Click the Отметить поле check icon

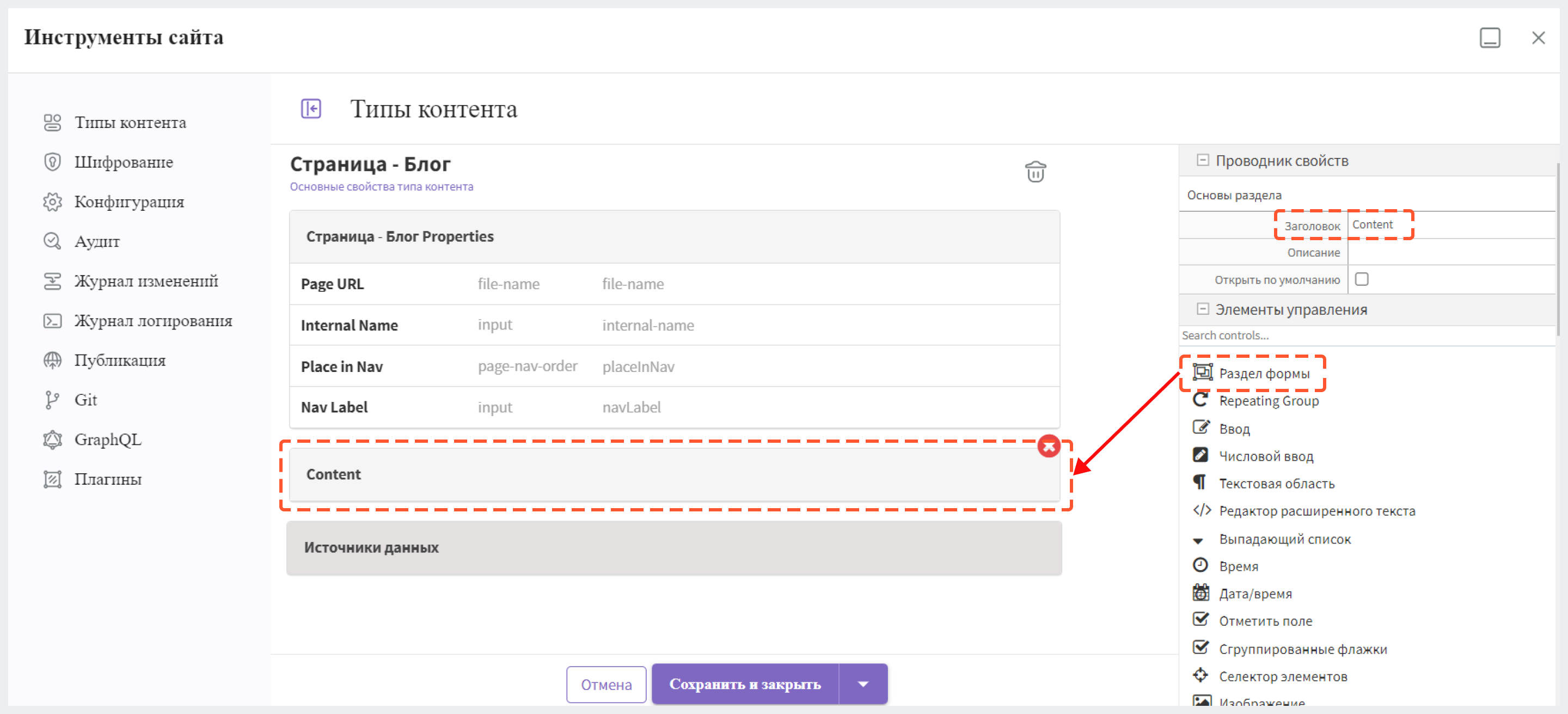pos(1201,620)
